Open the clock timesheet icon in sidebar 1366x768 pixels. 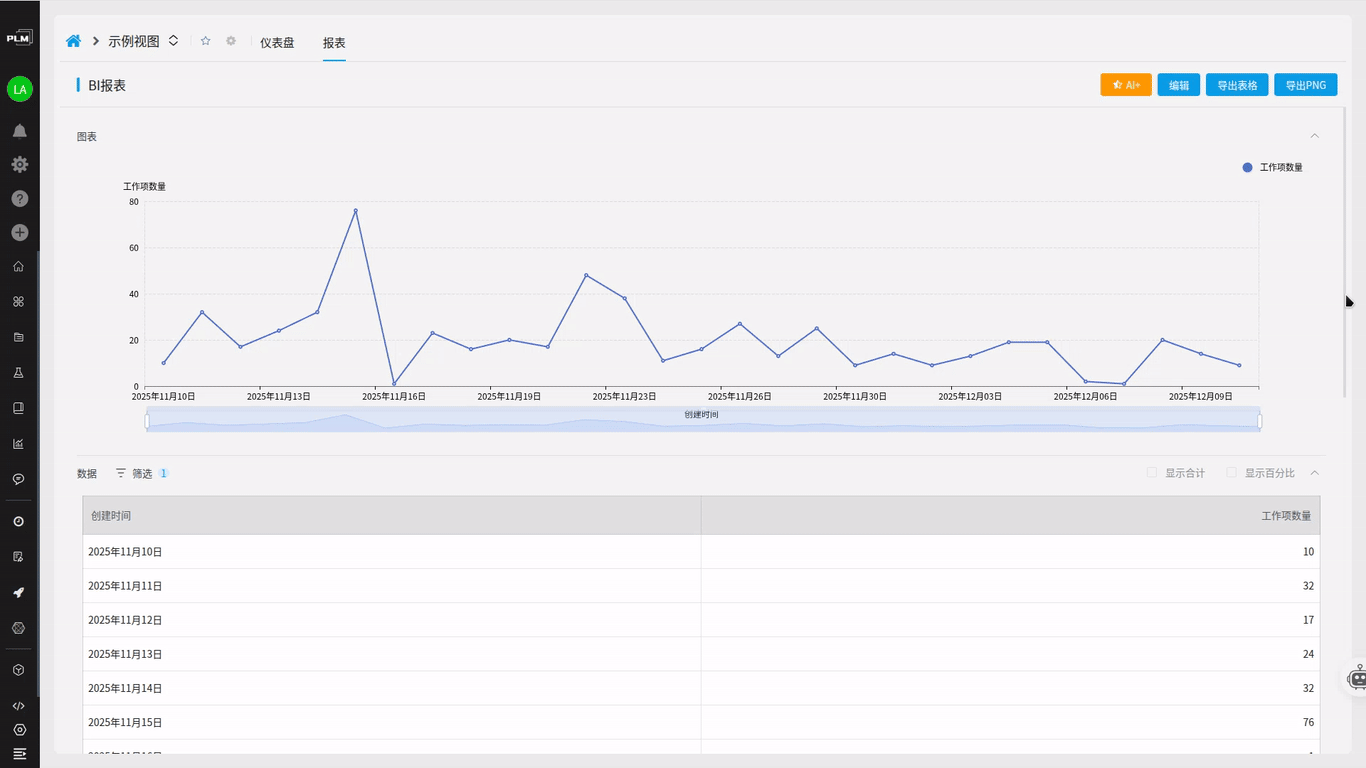pyautogui.click(x=18, y=521)
